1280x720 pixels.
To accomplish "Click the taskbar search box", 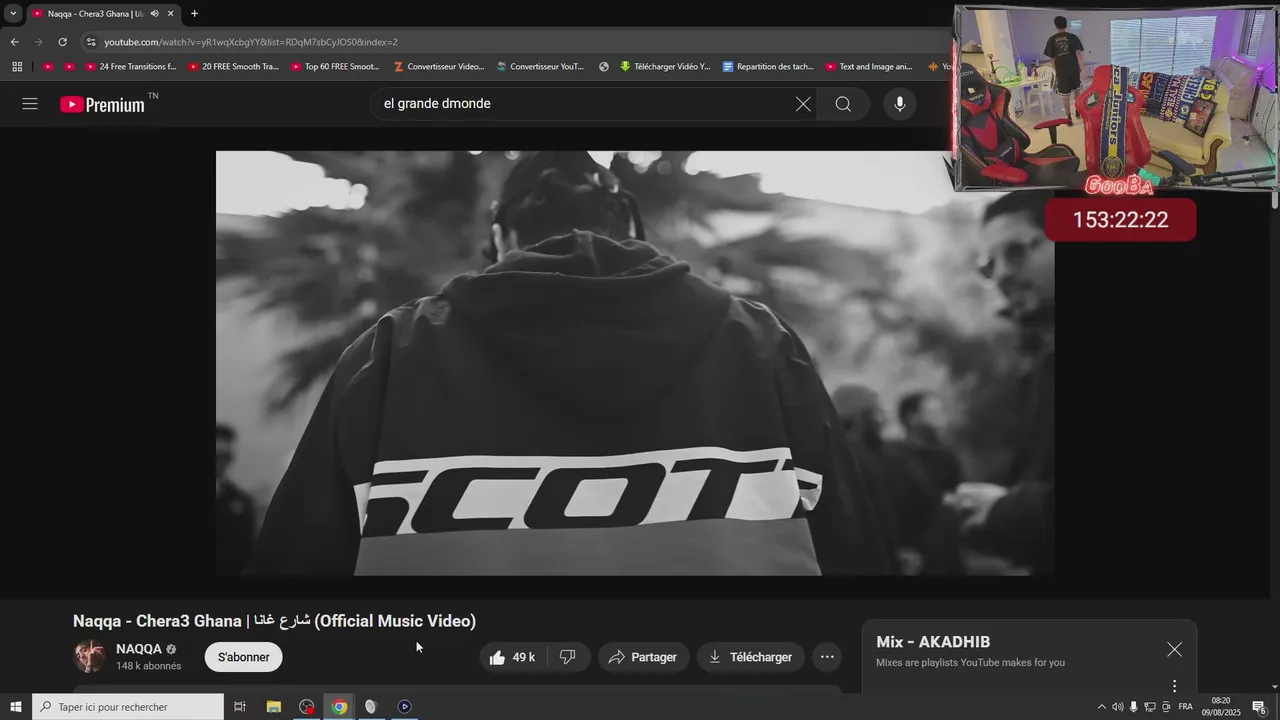I will [x=128, y=707].
